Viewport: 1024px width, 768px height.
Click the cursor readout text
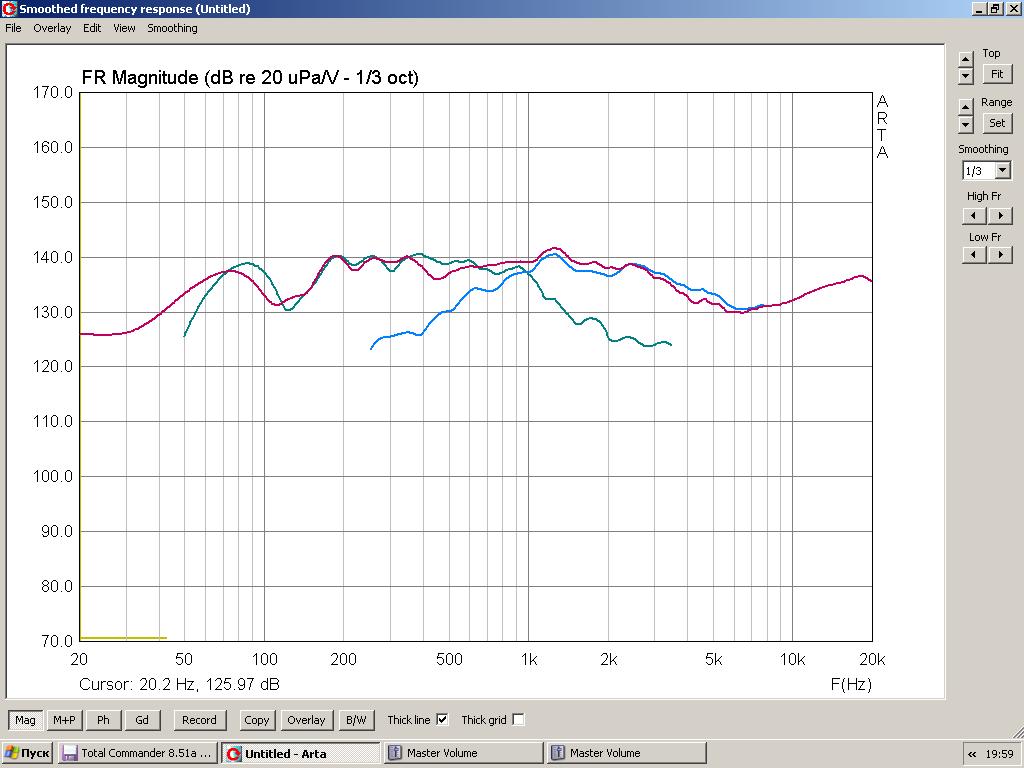[x=179, y=684]
